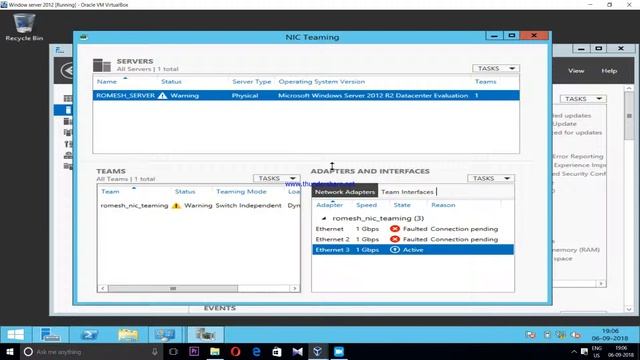Open the Recycle Bin on the desktop
The height and width of the screenshot is (360, 640).
tap(24, 27)
